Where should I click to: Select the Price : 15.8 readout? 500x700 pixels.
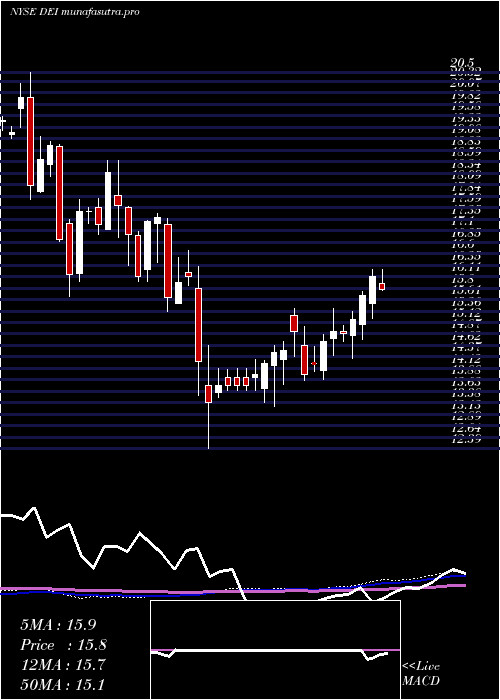tap(63, 645)
